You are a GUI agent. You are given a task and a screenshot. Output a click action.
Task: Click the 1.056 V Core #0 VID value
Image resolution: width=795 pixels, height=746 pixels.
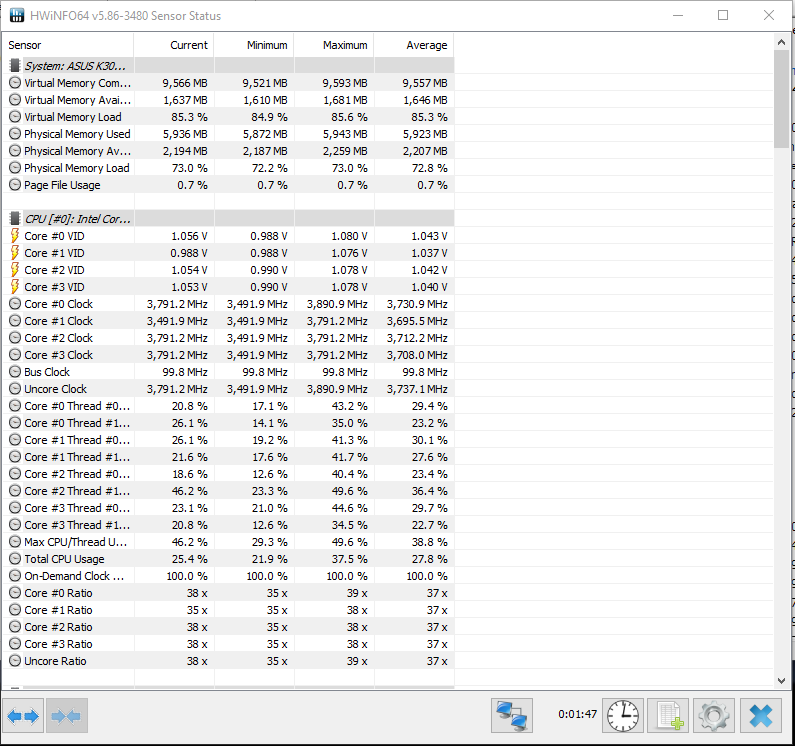tap(189, 236)
